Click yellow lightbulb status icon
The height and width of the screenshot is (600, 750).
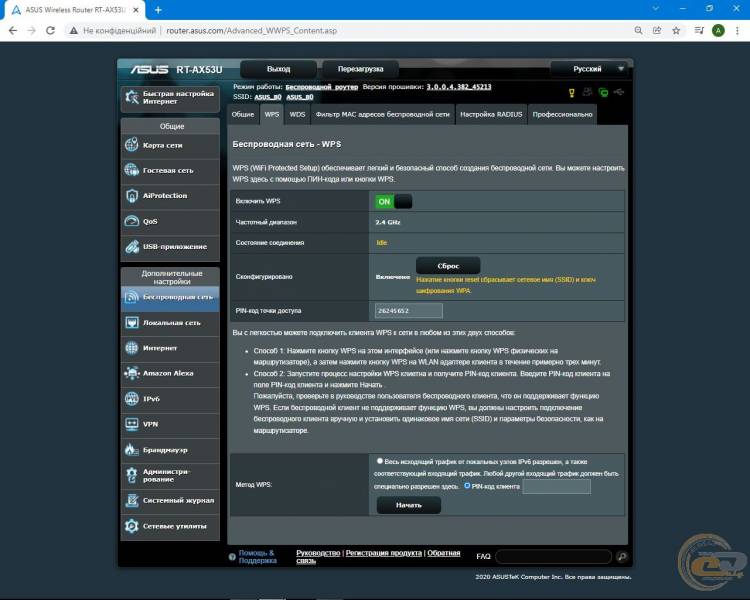click(572, 92)
